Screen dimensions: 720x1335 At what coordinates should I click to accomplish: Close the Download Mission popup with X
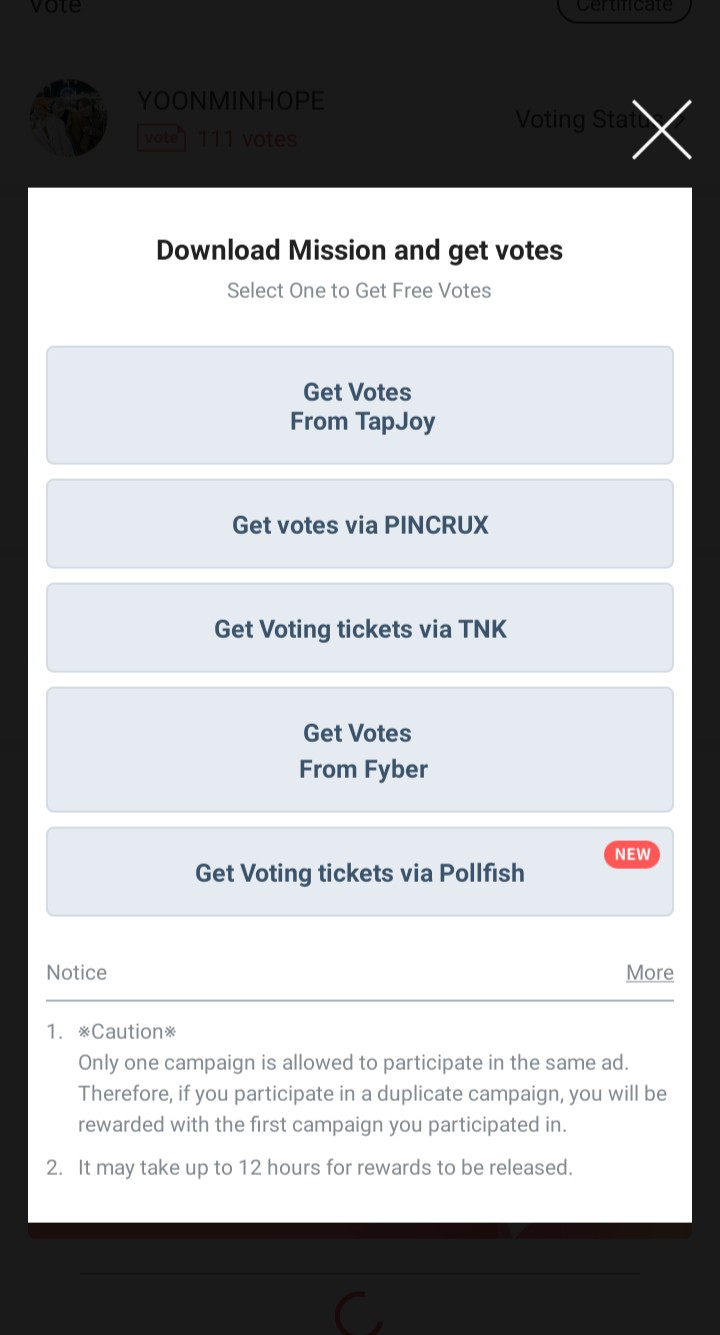click(661, 130)
